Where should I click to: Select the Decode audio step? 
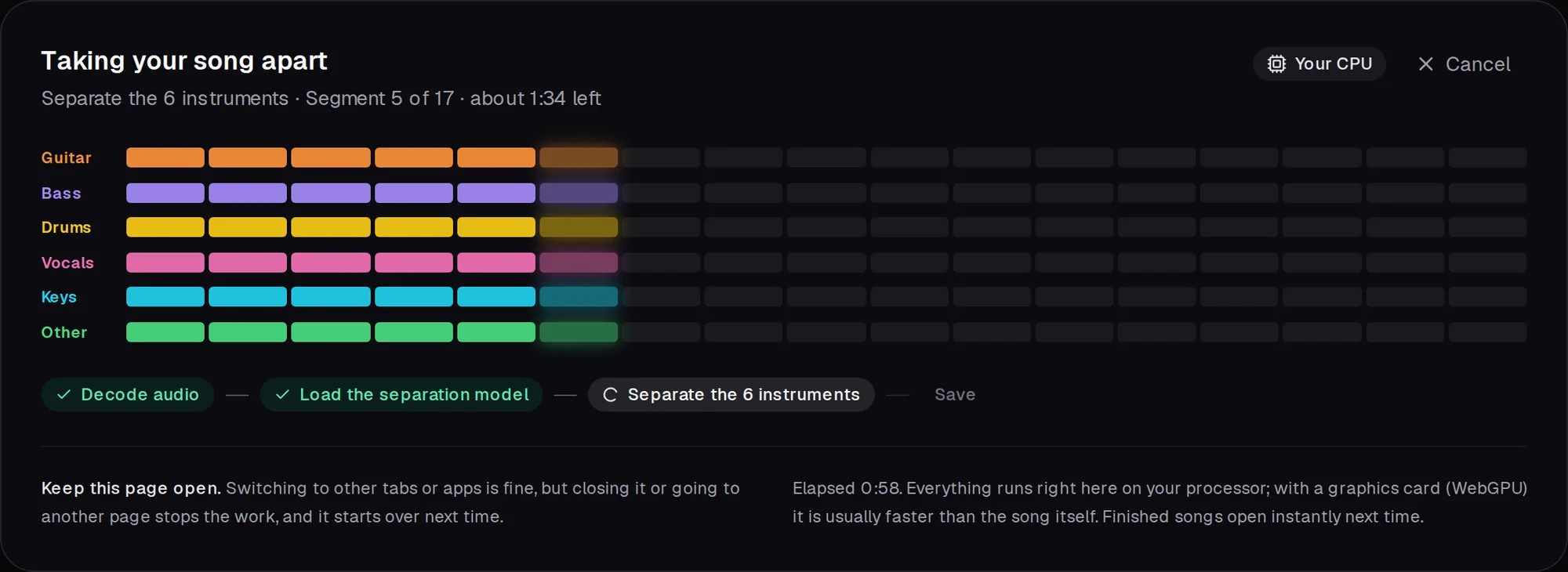tap(128, 395)
